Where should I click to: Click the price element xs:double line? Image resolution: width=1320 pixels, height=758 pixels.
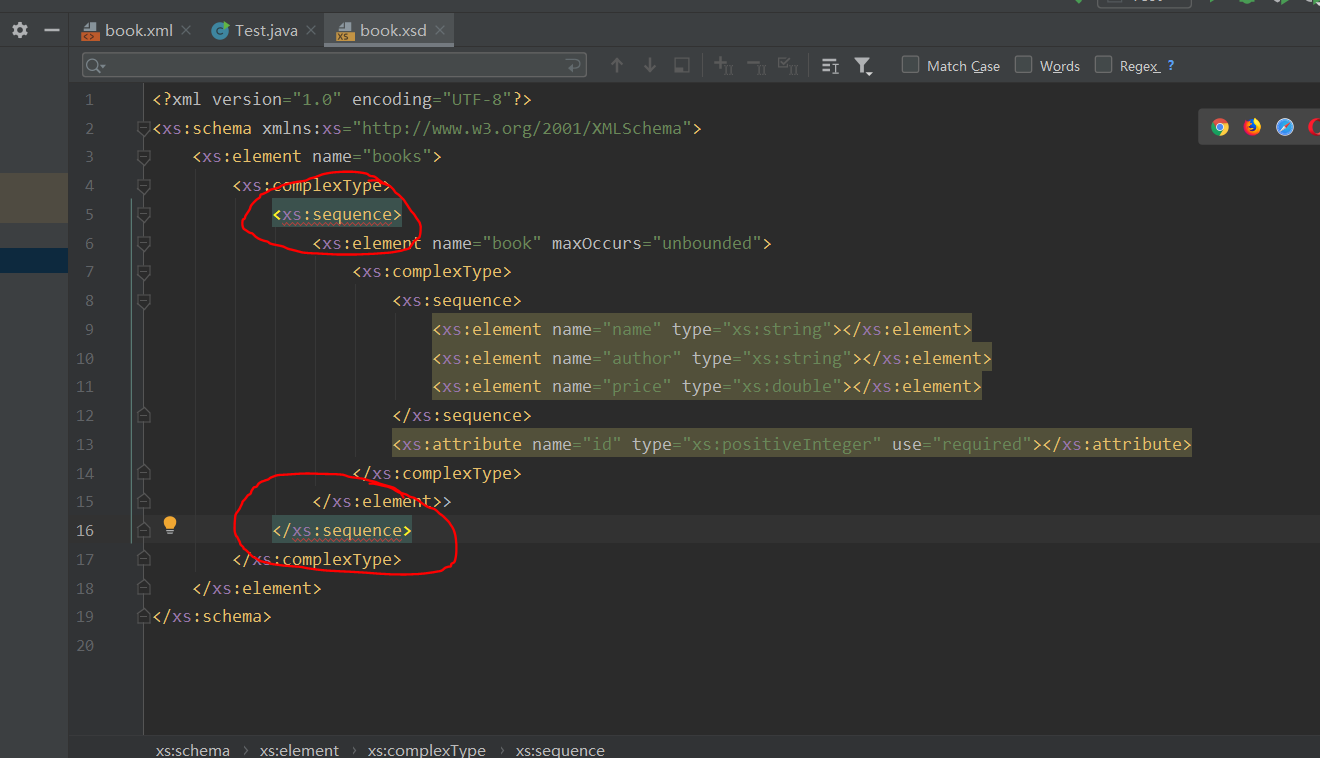coord(707,386)
